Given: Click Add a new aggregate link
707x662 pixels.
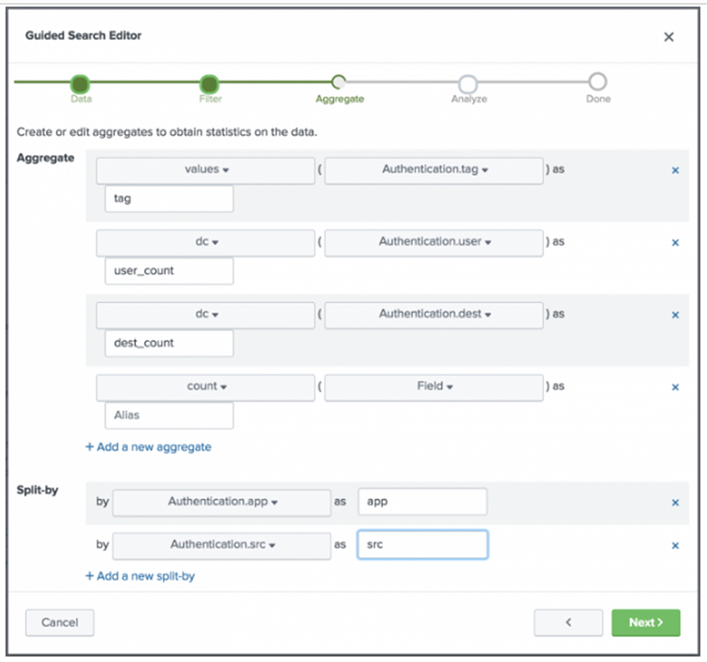Looking at the screenshot, I should tap(148, 447).
